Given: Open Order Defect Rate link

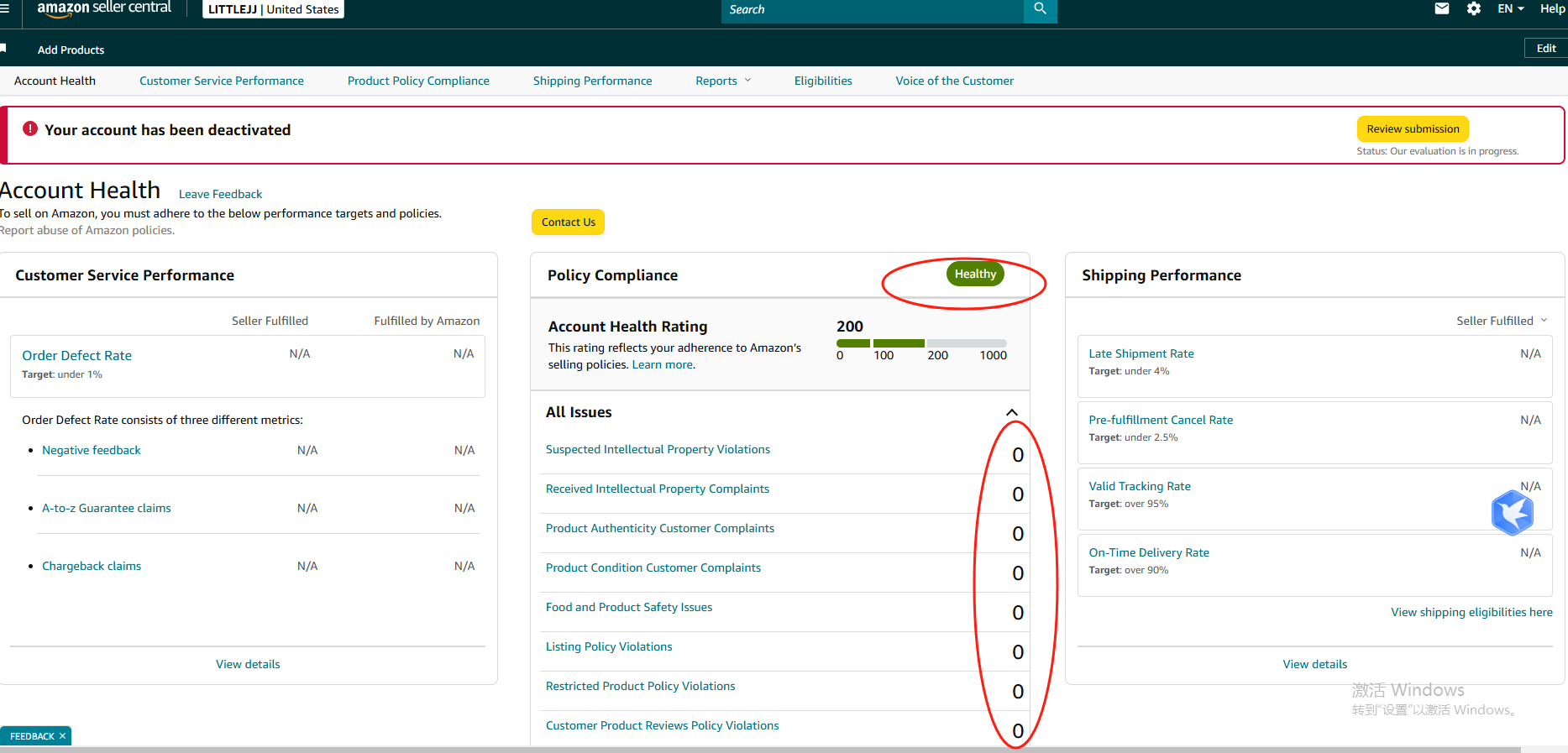Looking at the screenshot, I should [76, 355].
